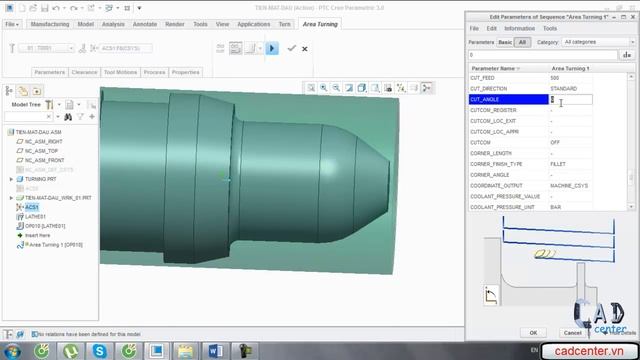Click the Zoom In magnifier icon

click(324, 88)
